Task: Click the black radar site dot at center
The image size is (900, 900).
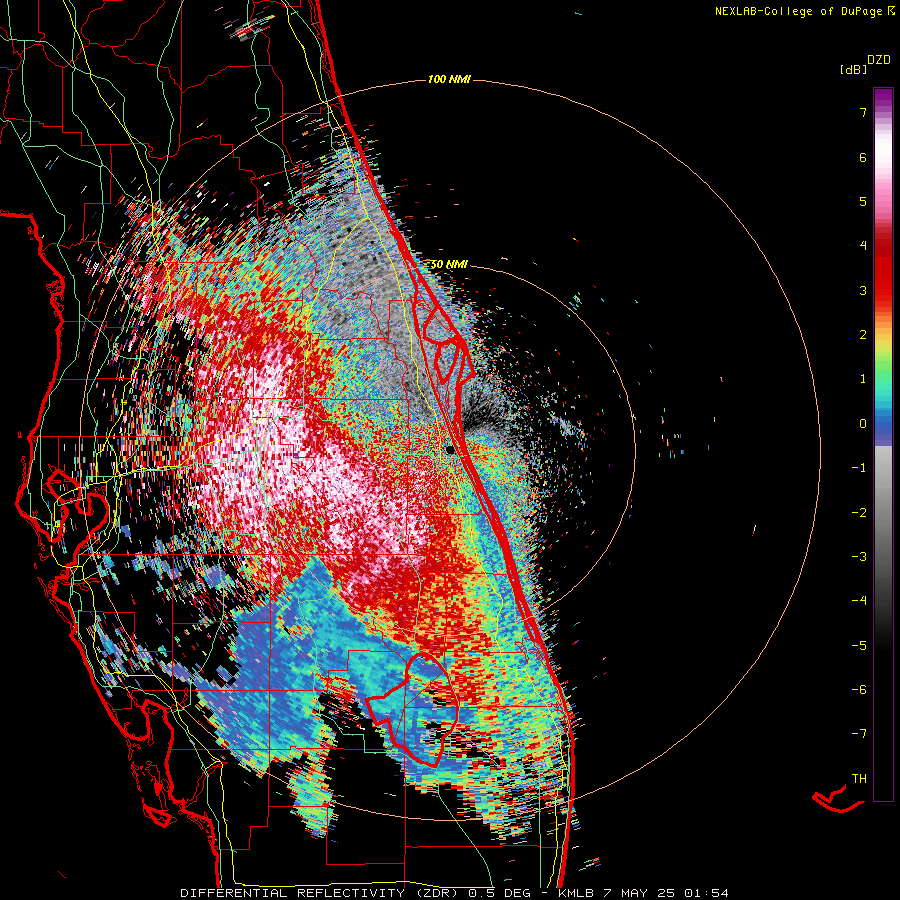Action: point(450,449)
